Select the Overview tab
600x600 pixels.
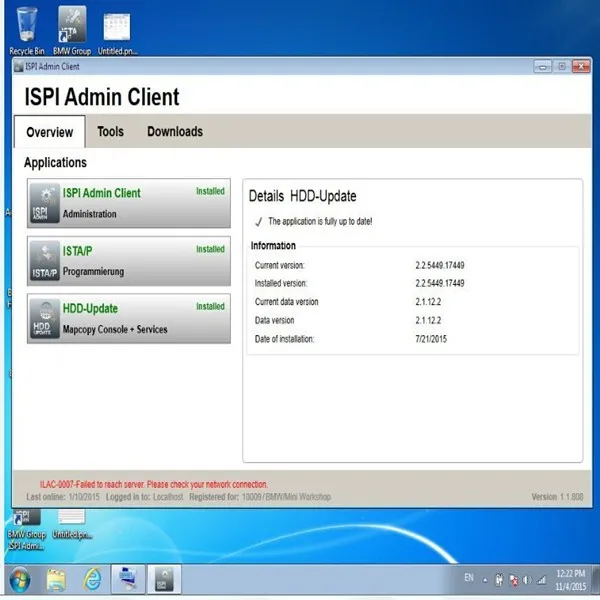pyautogui.click(x=50, y=132)
